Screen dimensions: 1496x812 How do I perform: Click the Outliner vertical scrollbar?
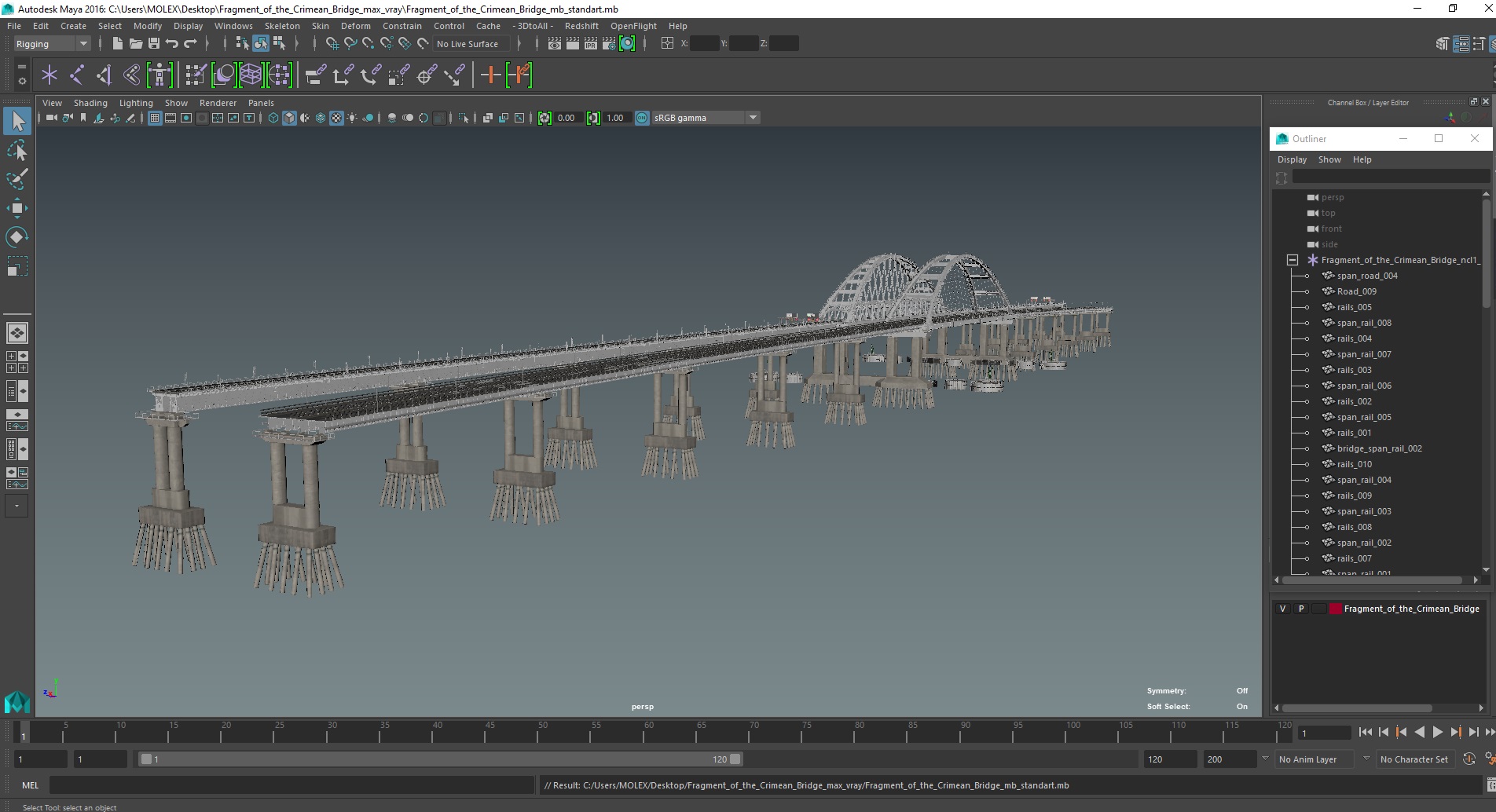coord(1486,254)
